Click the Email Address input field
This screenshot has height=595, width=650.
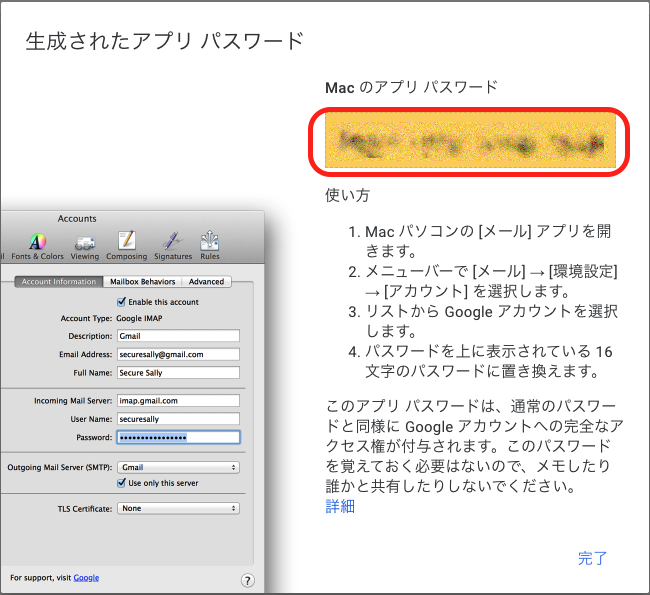178,355
